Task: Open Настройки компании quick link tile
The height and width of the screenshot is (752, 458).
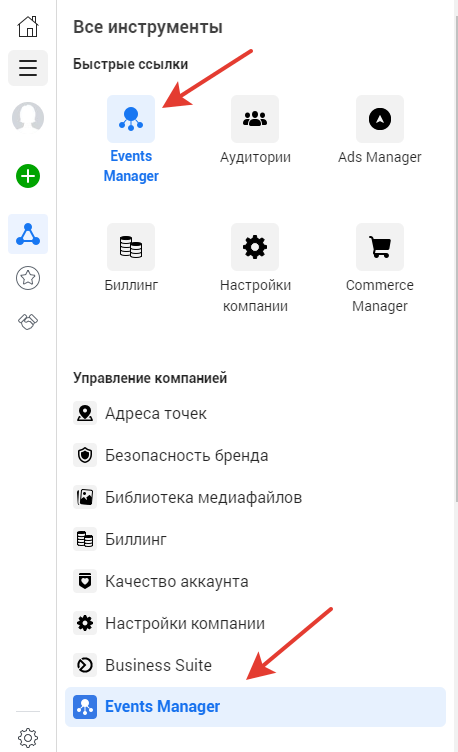Action: (x=255, y=269)
